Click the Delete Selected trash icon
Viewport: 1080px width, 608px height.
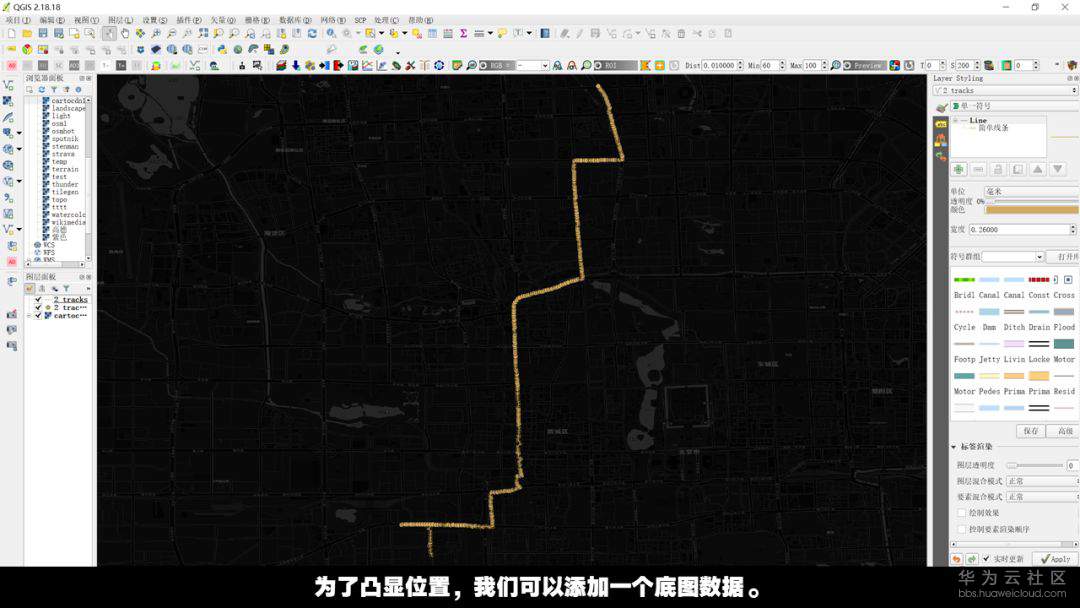(681, 33)
